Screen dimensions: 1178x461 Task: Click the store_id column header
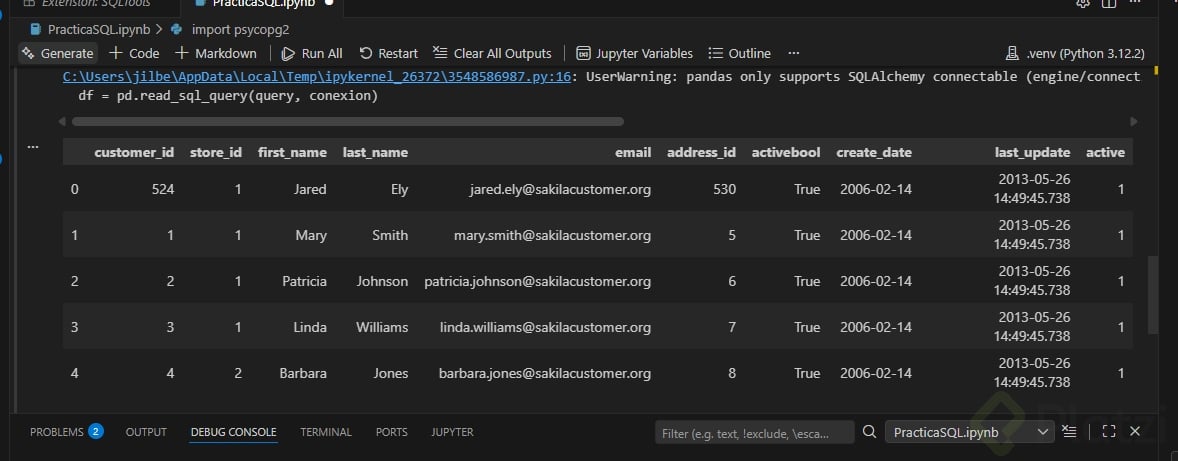[216, 152]
